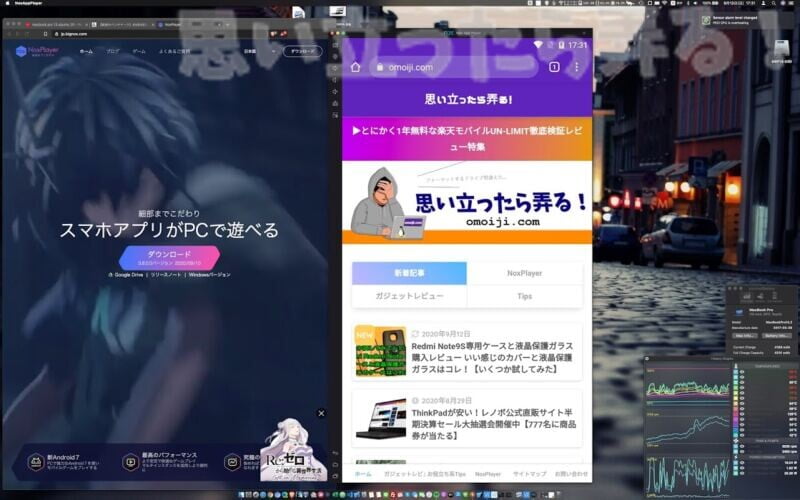This screenshot has width=800, height=500.
Task: Open the three-dot browser menu in the emulator
Action: point(577,67)
